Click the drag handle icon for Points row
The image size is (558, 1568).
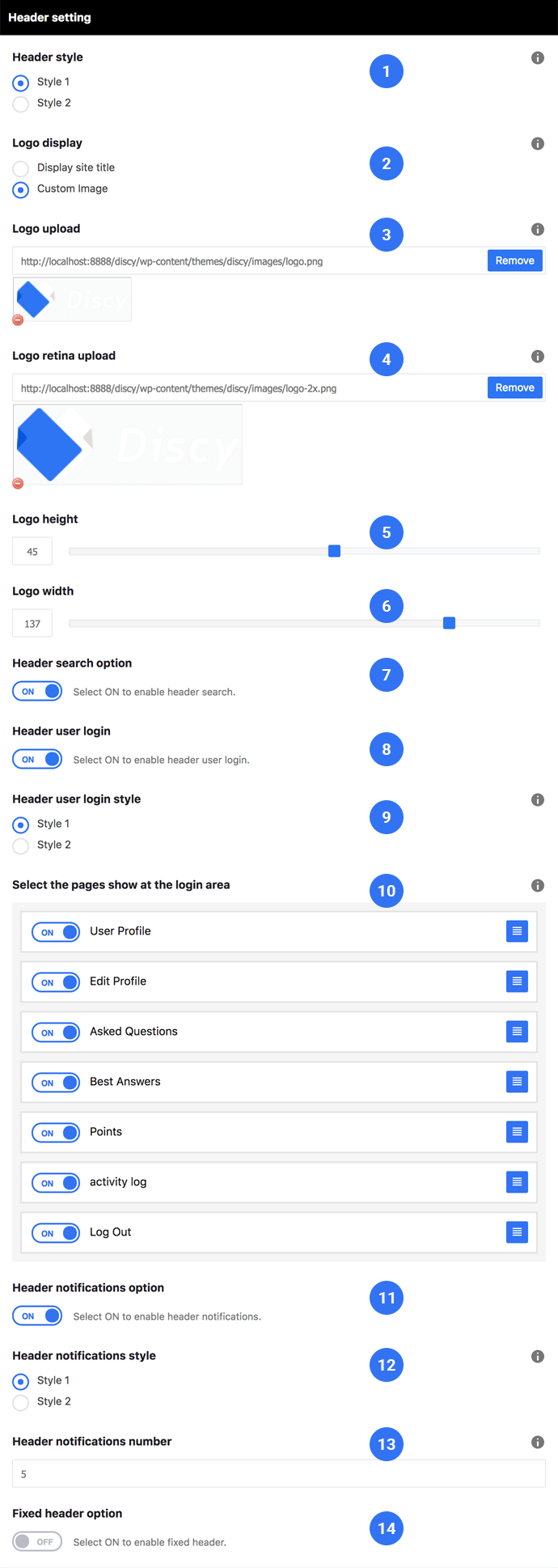(517, 1132)
